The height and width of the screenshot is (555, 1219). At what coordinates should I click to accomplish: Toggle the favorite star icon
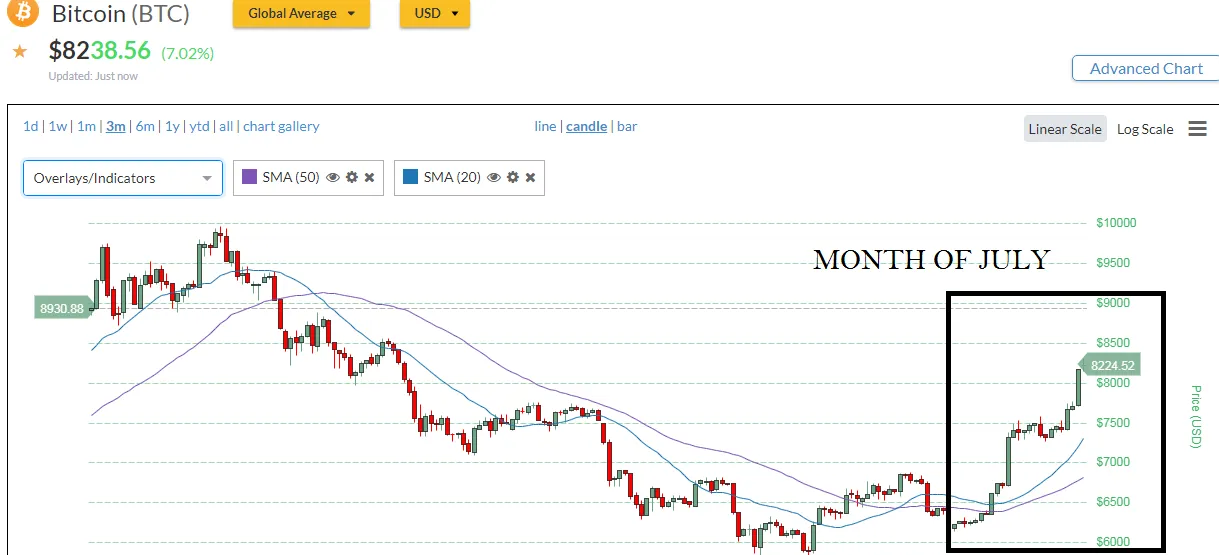click(x=19, y=50)
